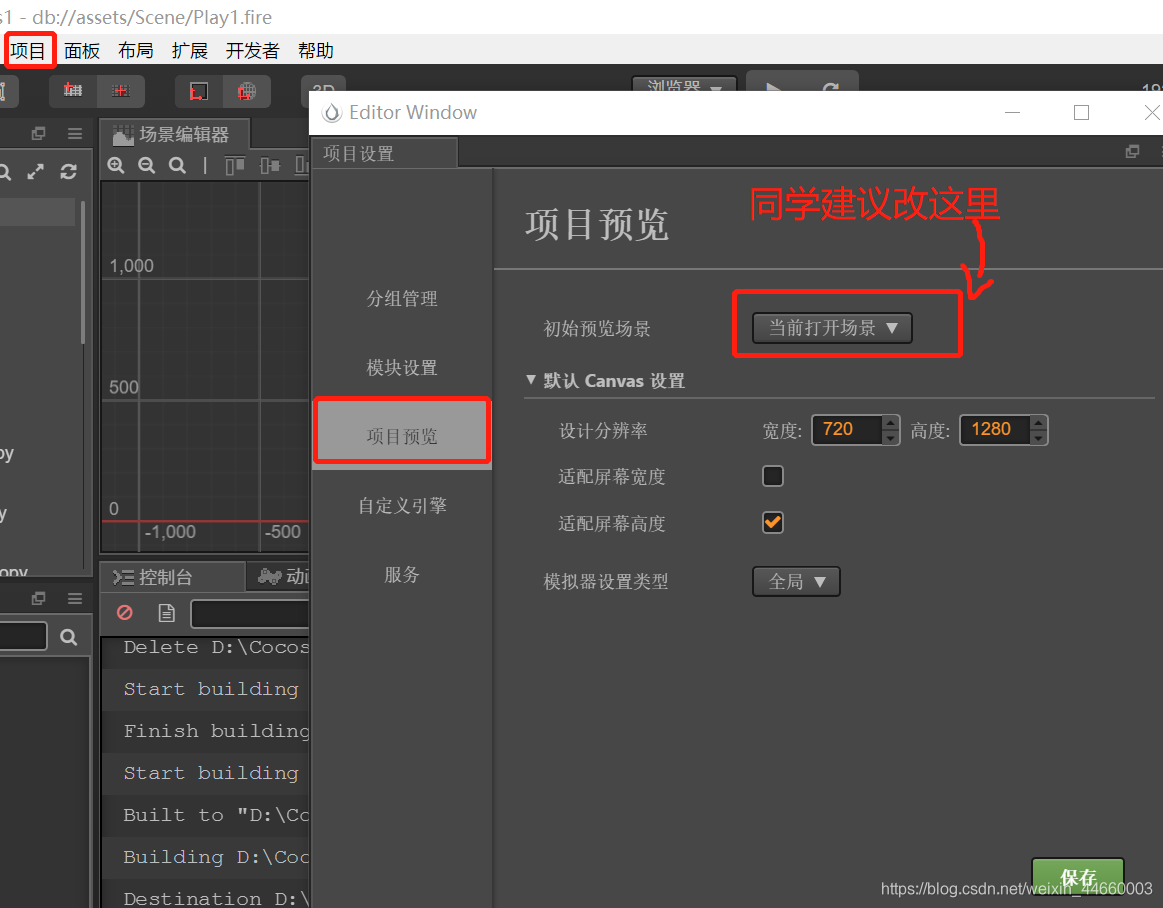
Task: Disable the 适配屏幕高度 checkbox
Action: 773,522
